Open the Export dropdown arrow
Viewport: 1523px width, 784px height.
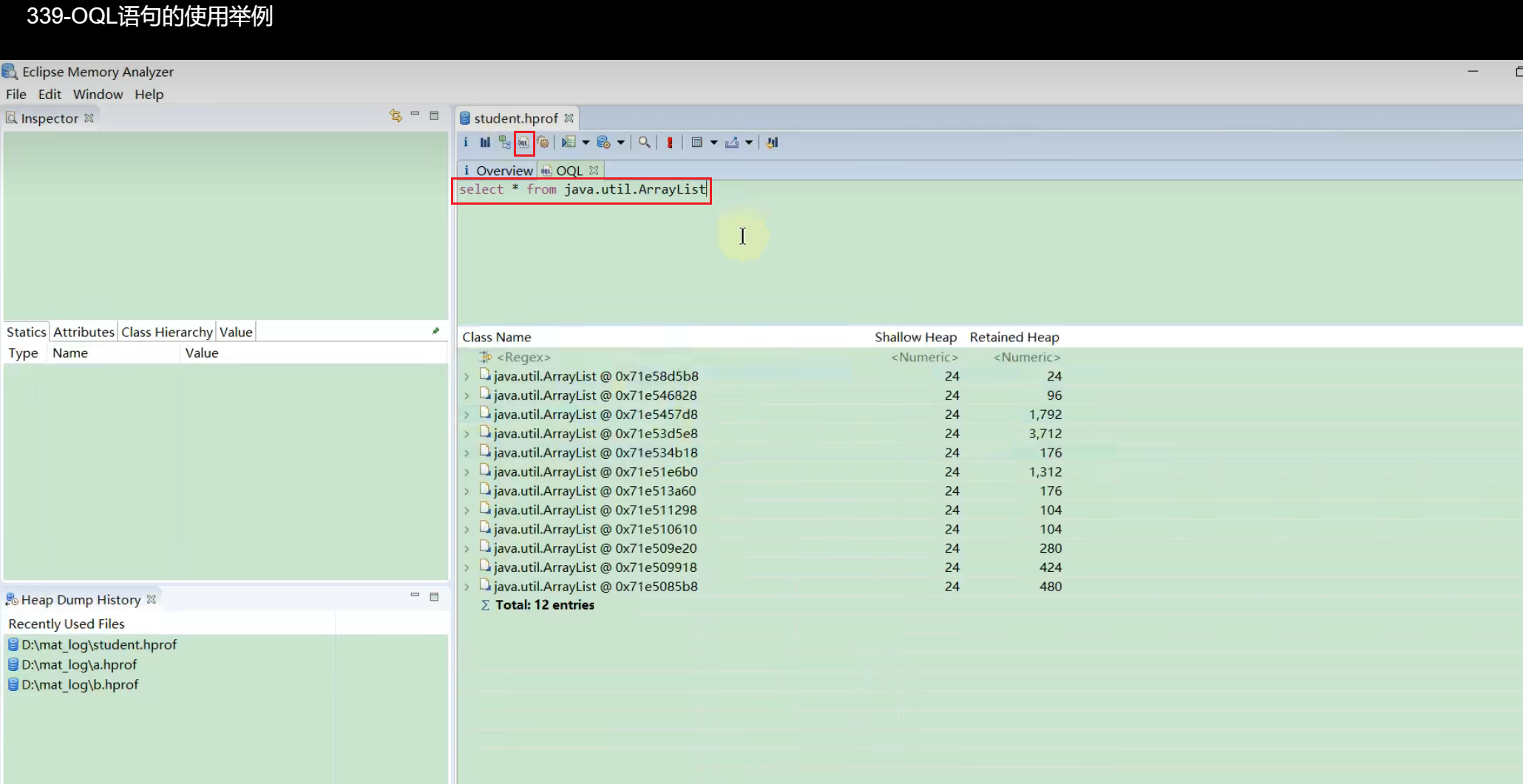[749, 143]
